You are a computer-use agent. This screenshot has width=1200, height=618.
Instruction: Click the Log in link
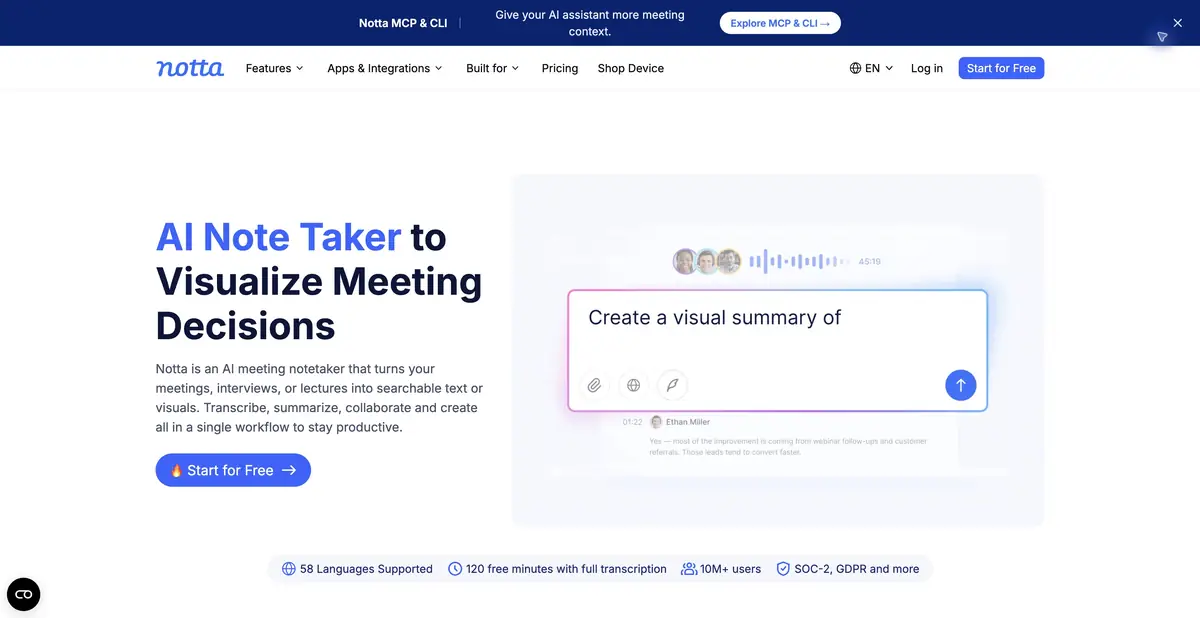point(927,68)
